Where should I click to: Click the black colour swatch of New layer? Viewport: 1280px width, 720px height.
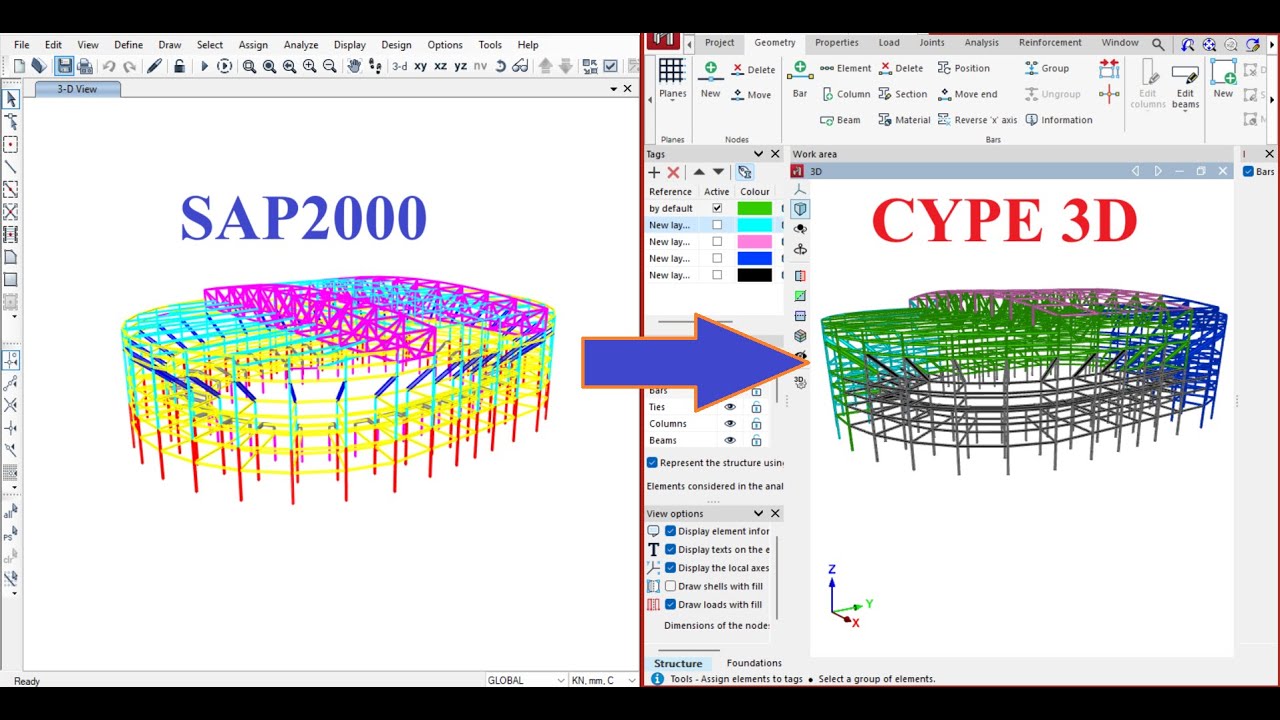tap(755, 275)
